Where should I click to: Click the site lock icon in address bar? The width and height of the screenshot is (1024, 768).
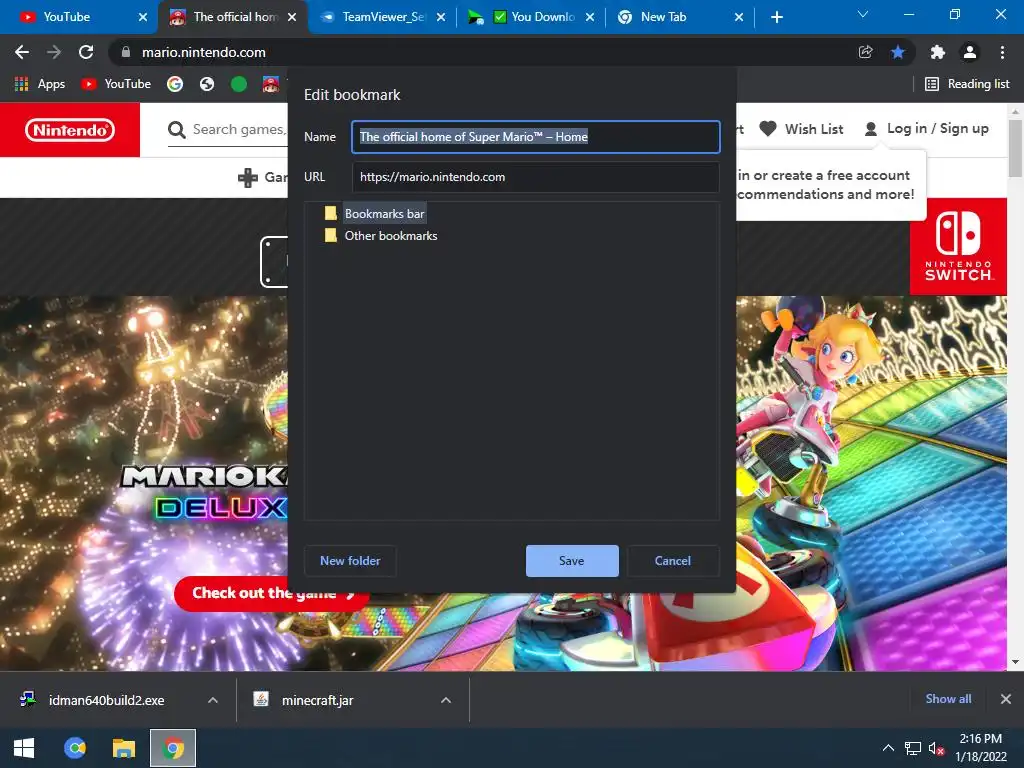126,52
